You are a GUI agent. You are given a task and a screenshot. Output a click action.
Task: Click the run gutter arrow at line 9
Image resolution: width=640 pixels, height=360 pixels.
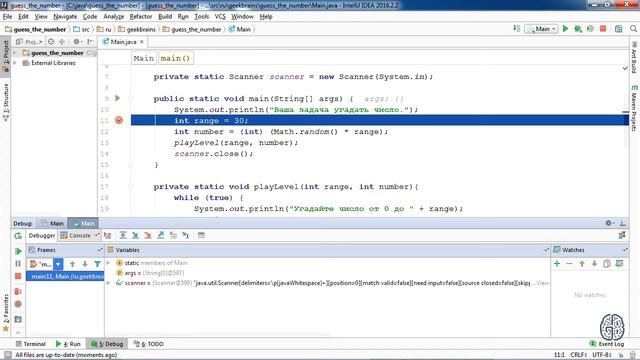[118, 98]
